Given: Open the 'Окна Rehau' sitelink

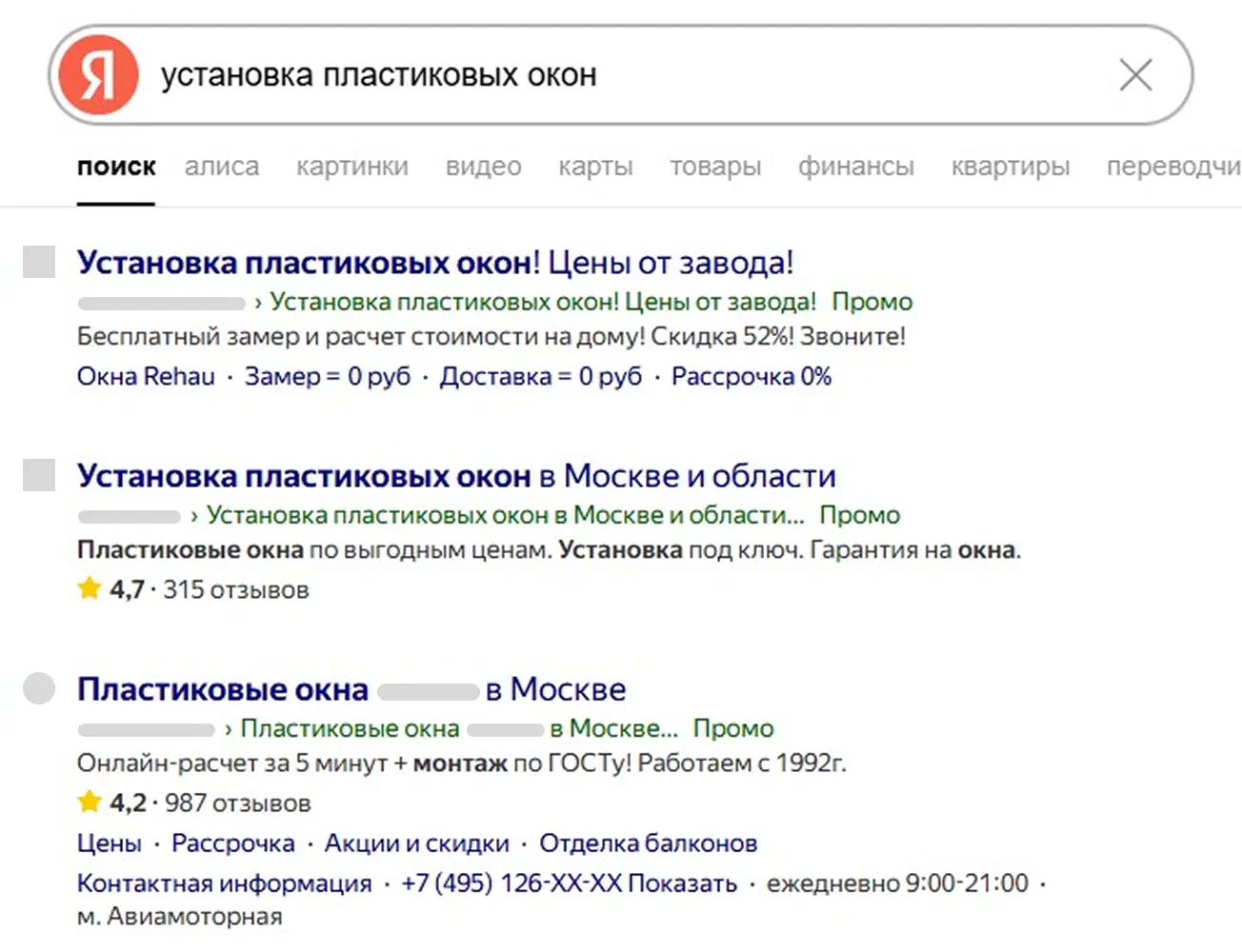Looking at the screenshot, I should (x=146, y=376).
